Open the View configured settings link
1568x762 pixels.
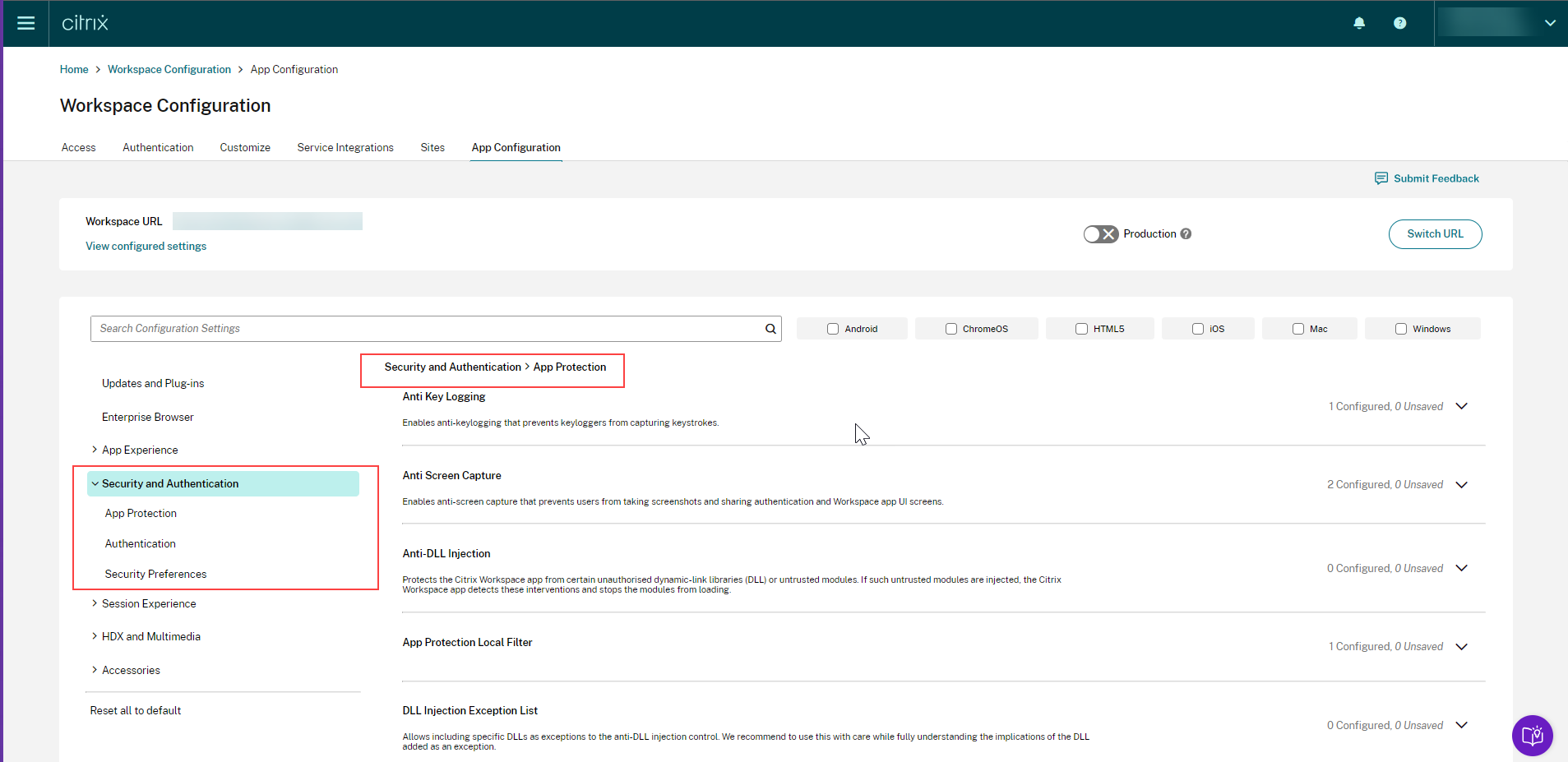tap(146, 247)
